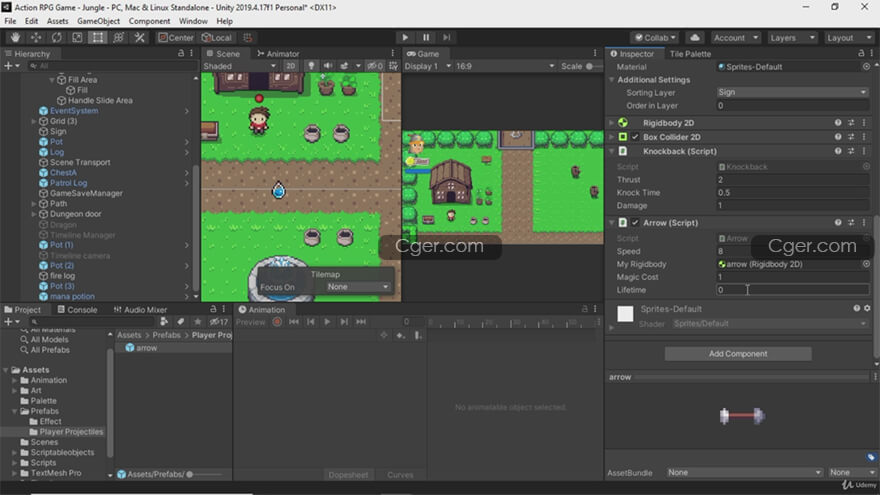The width and height of the screenshot is (880, 495).
Task: Open Arrow script help icon
Action: pos(838,223)
